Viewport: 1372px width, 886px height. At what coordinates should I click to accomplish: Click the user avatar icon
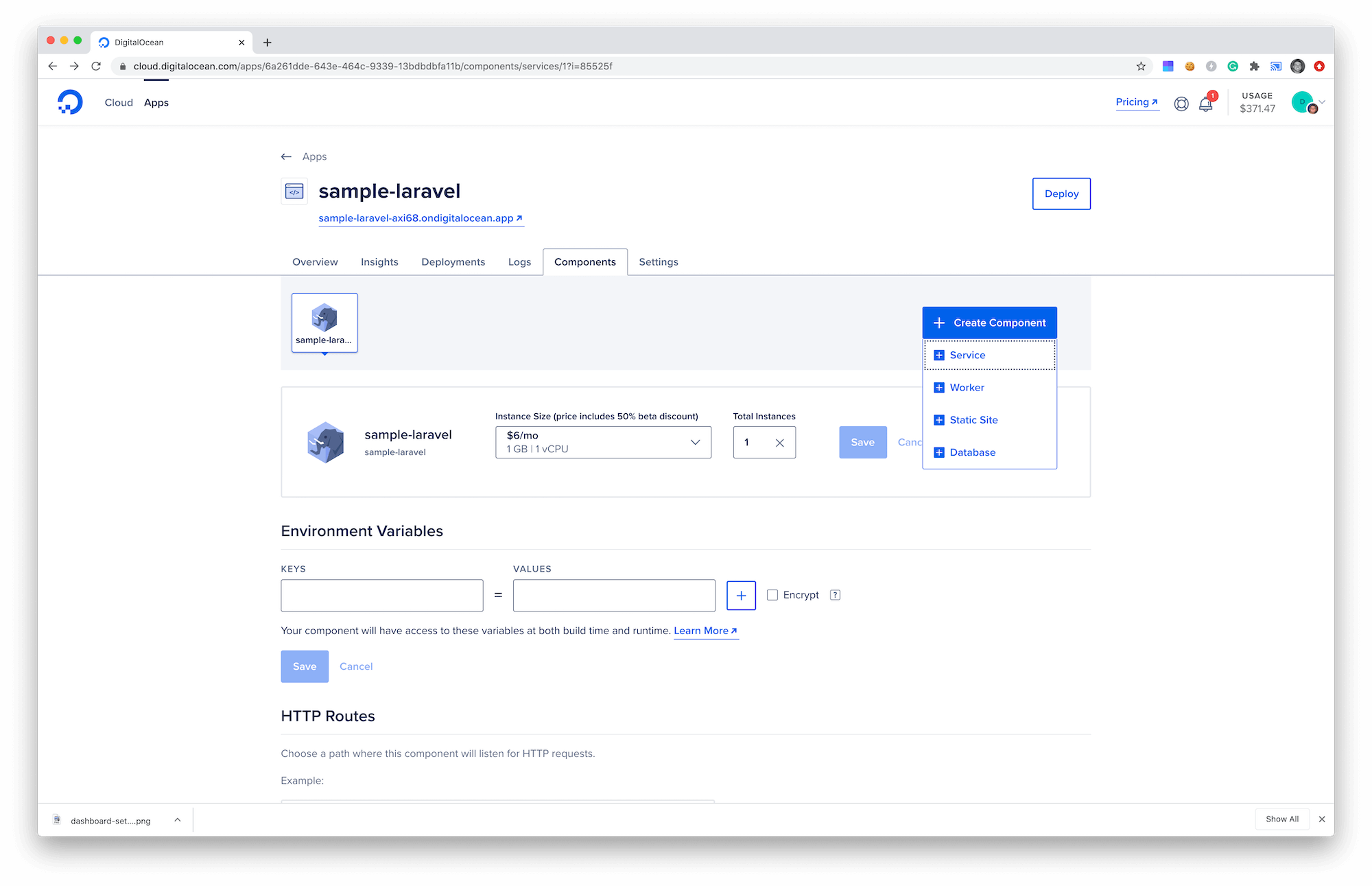(1303, 102)
